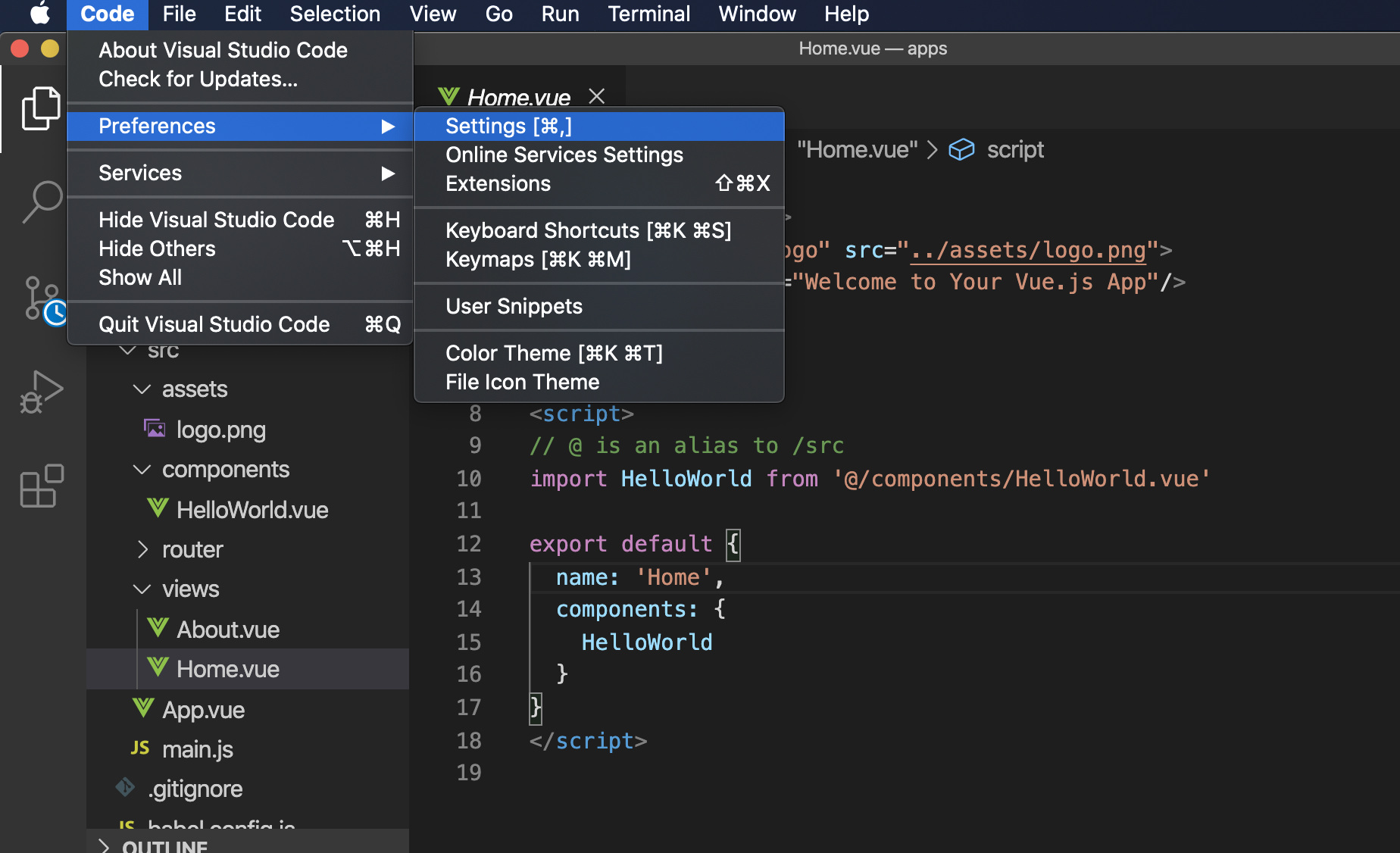Open the Run menu

point(560,14)
